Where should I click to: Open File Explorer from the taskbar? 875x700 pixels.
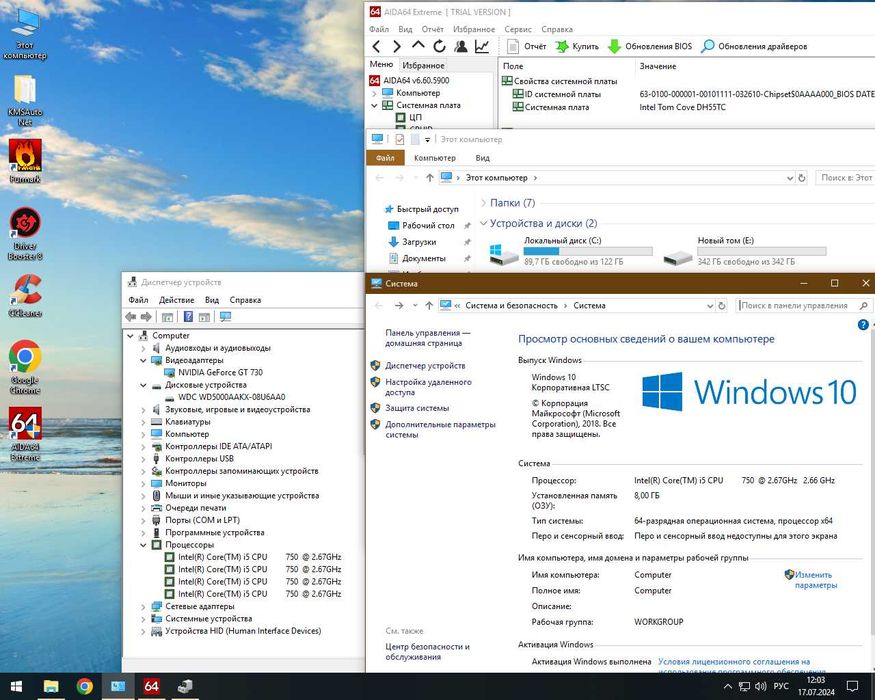point(51,686)
